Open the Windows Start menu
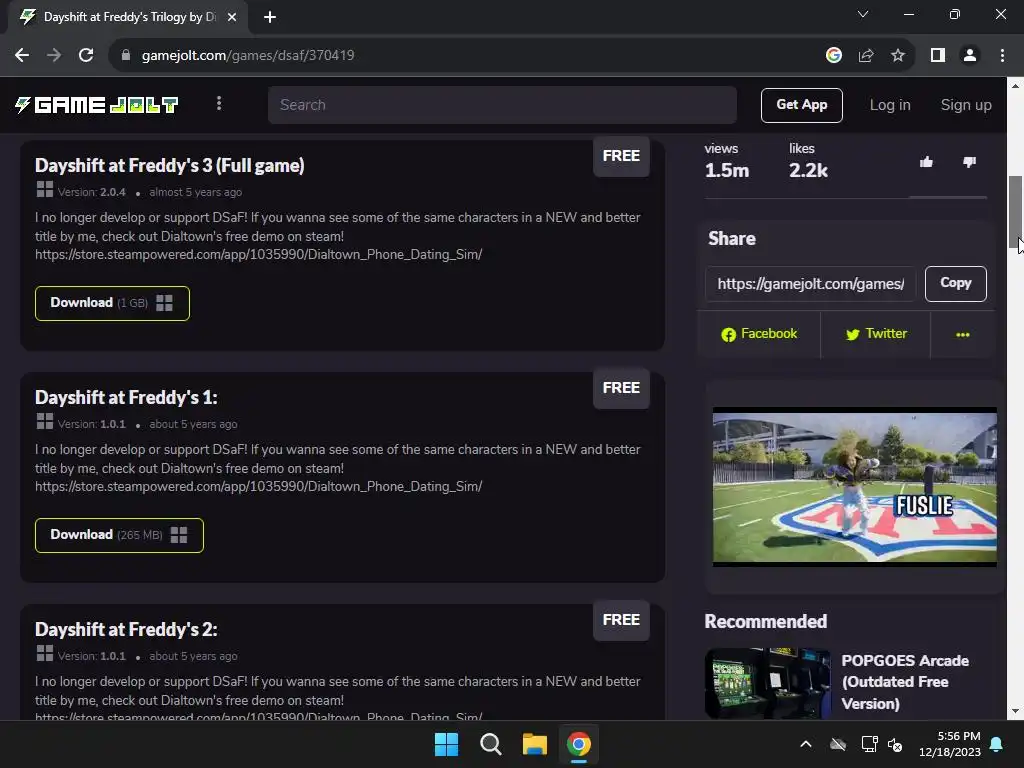 [446, 744]
